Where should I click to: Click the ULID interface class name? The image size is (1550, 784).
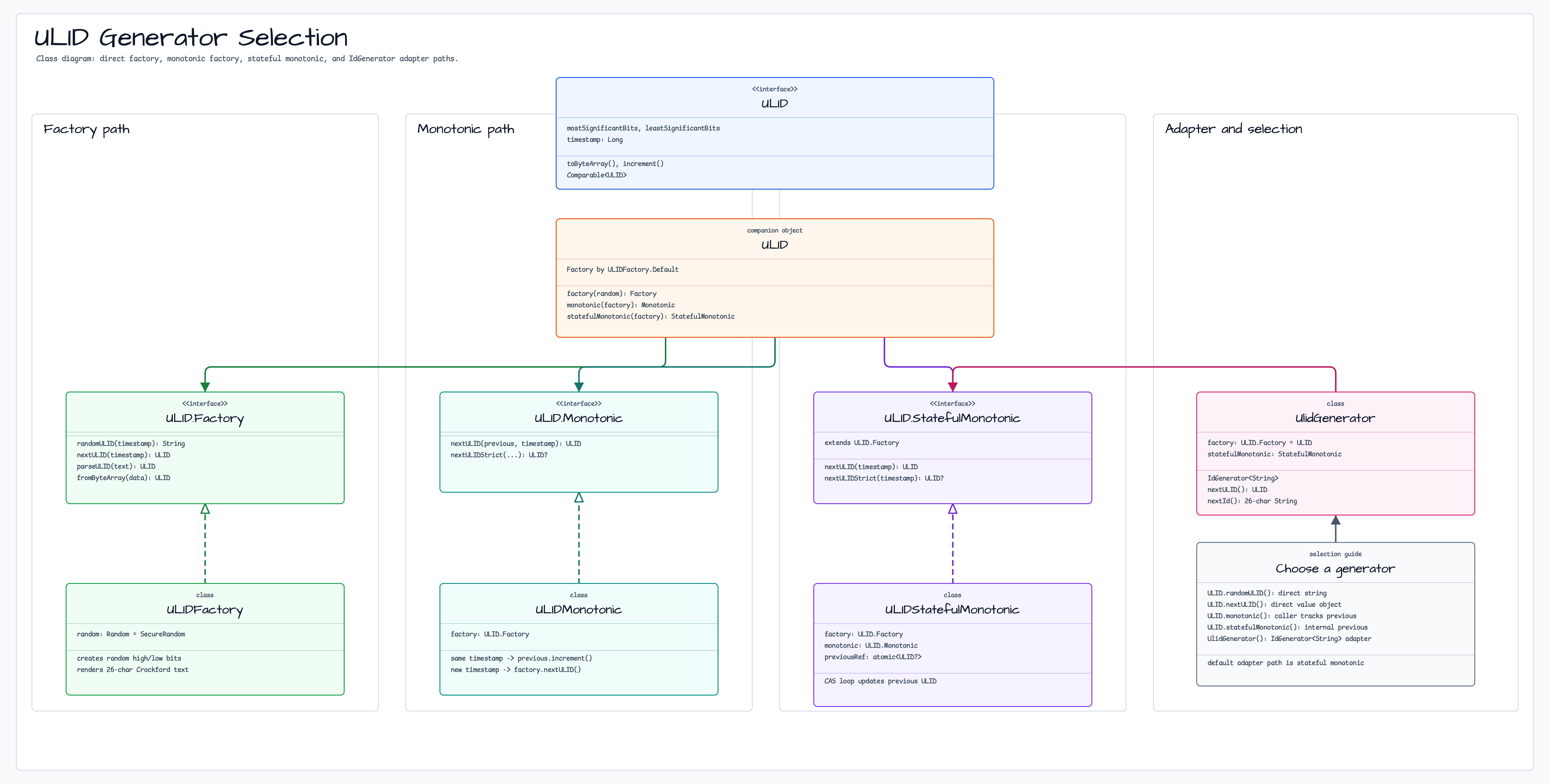coord(774,103)
